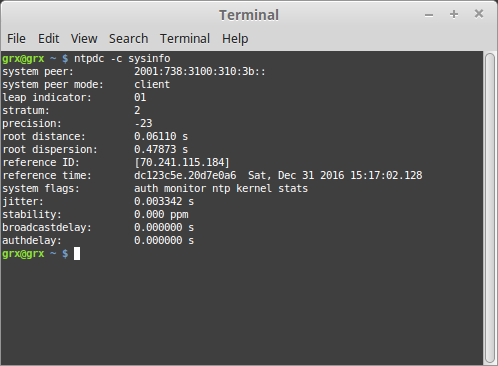
Task: Open the File menu
Action: 16,39
